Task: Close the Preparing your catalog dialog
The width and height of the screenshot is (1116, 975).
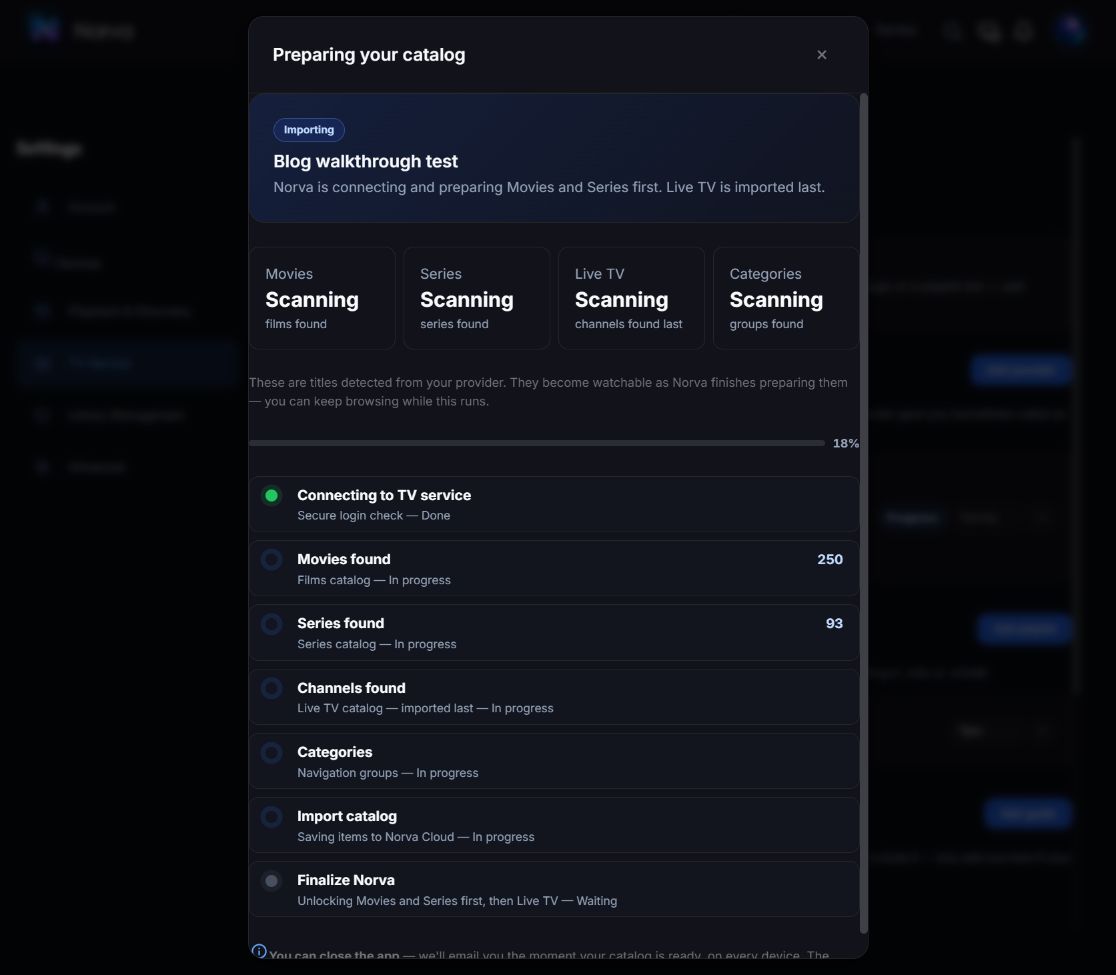Action: pos(821,55)
